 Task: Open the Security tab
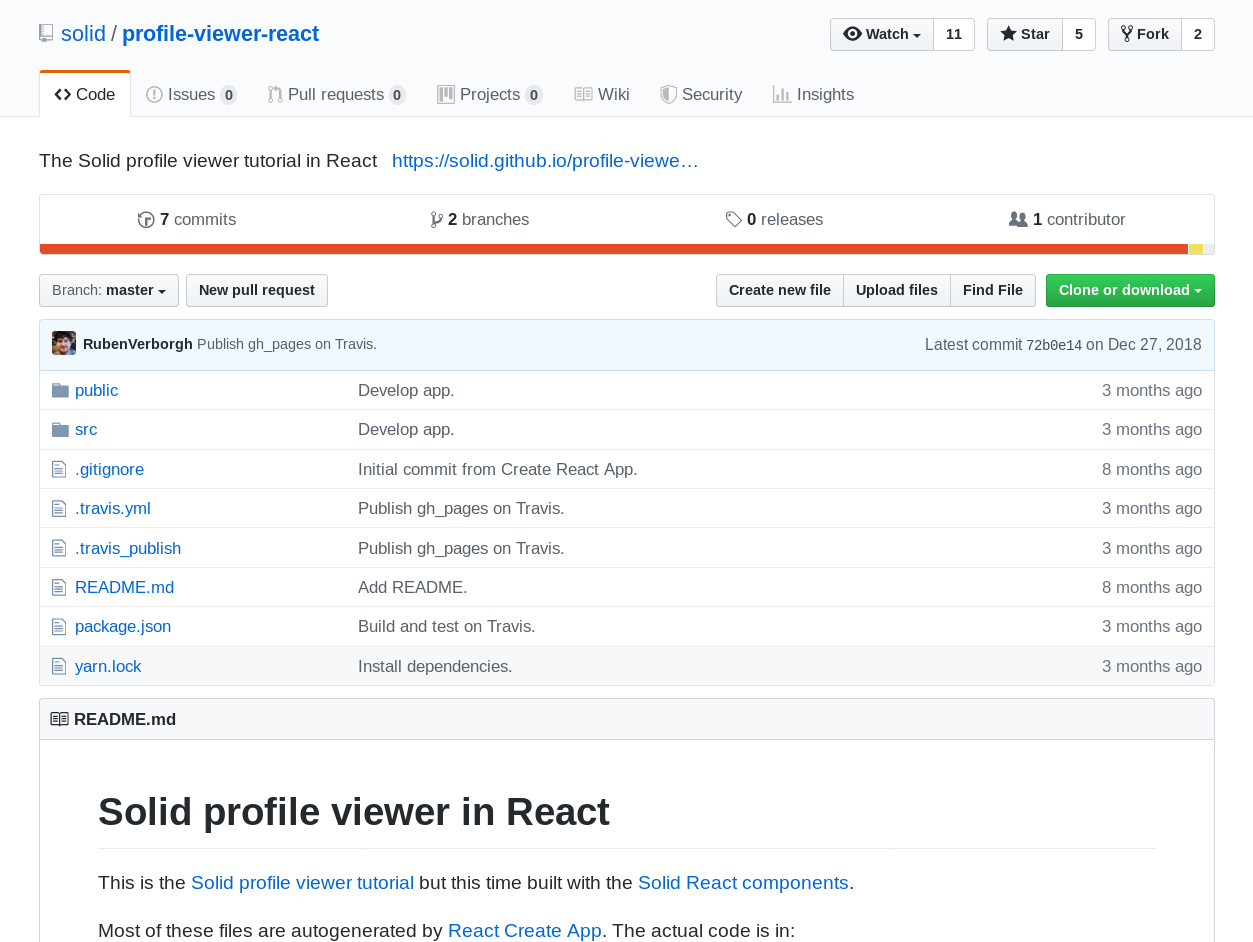(701, 94)
